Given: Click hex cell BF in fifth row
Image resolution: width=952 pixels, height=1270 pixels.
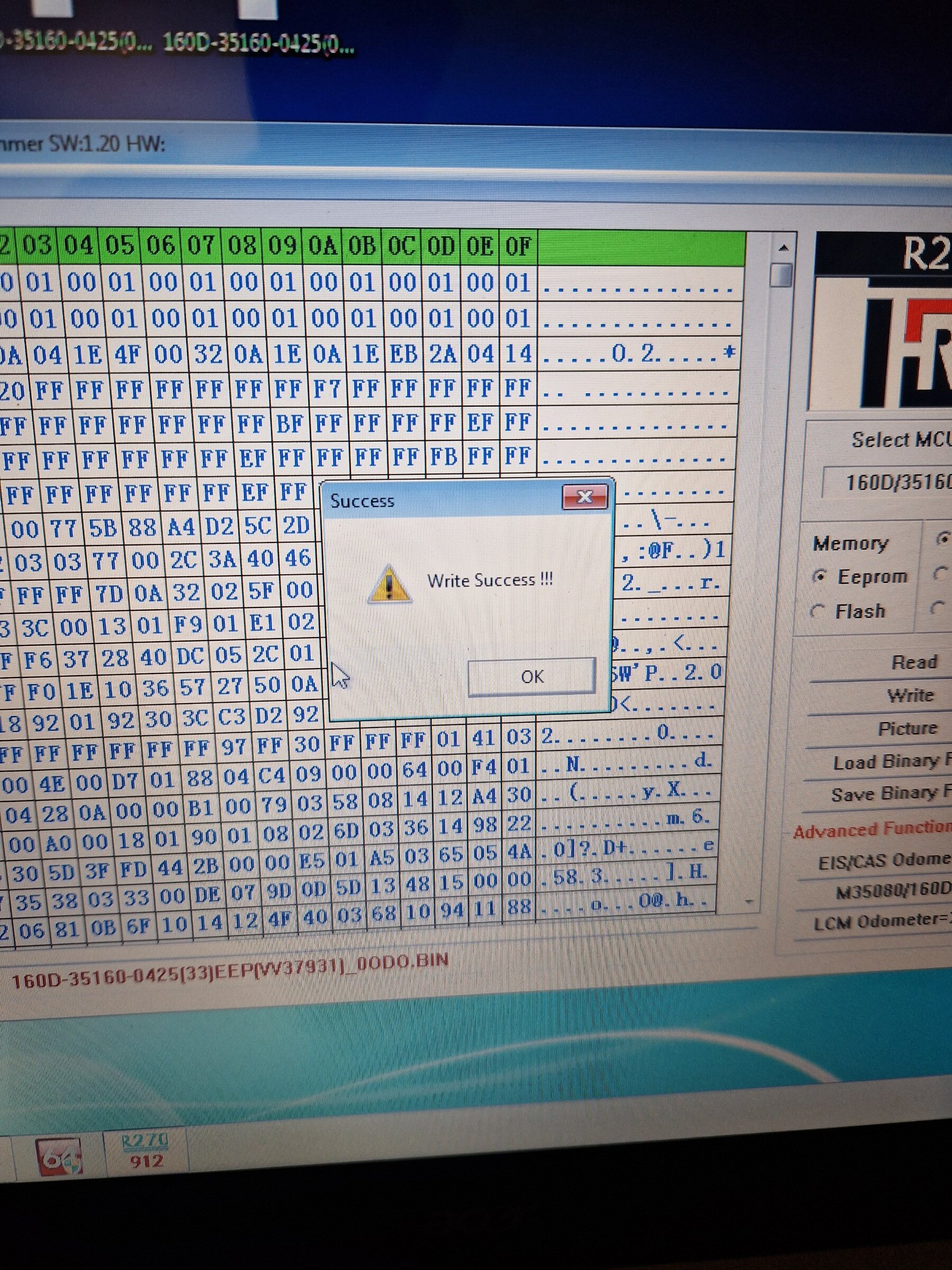Looking at the screenshot, I should click(290, 423).
